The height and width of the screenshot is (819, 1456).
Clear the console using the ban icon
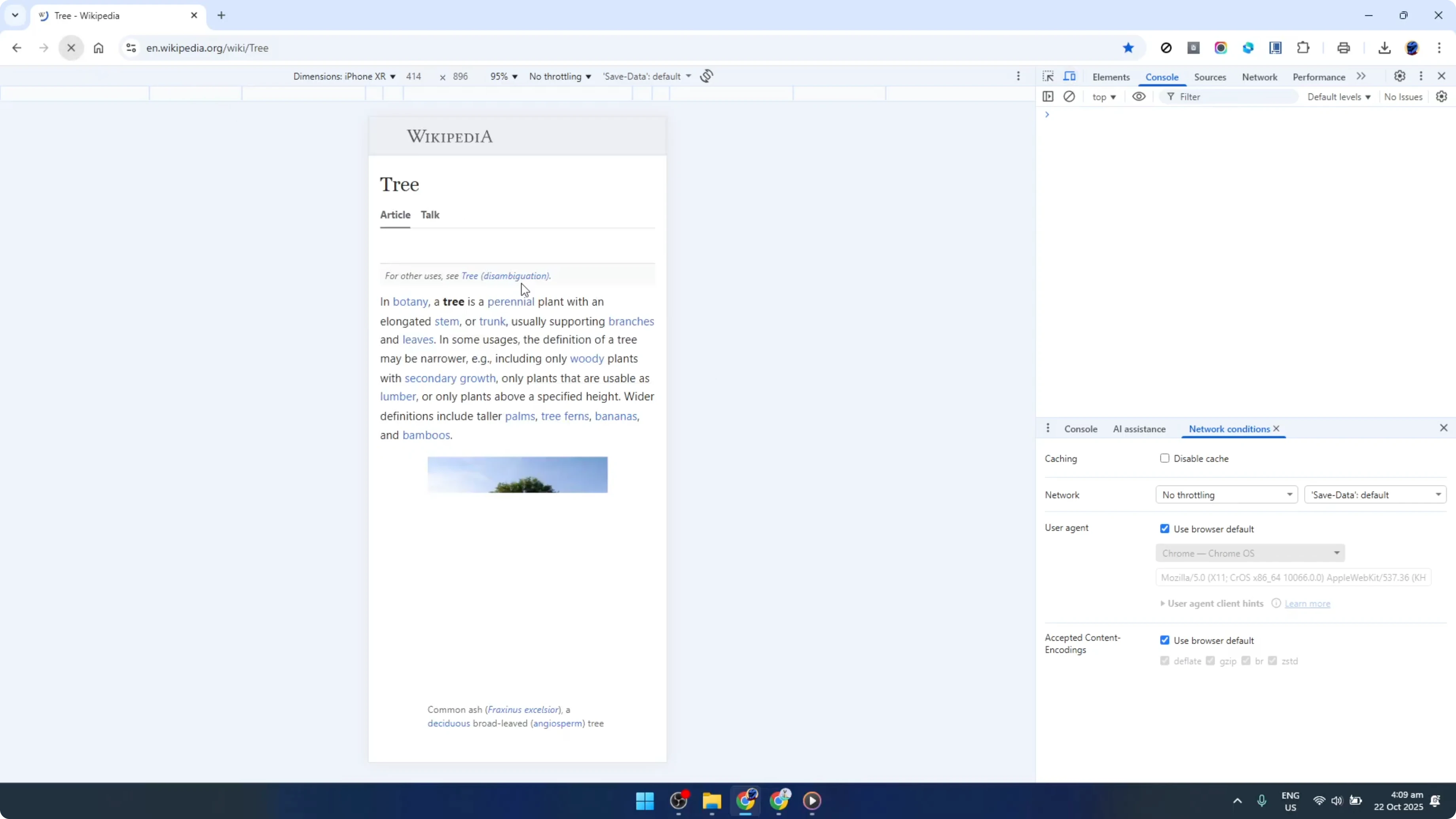tap(1069, 97)
